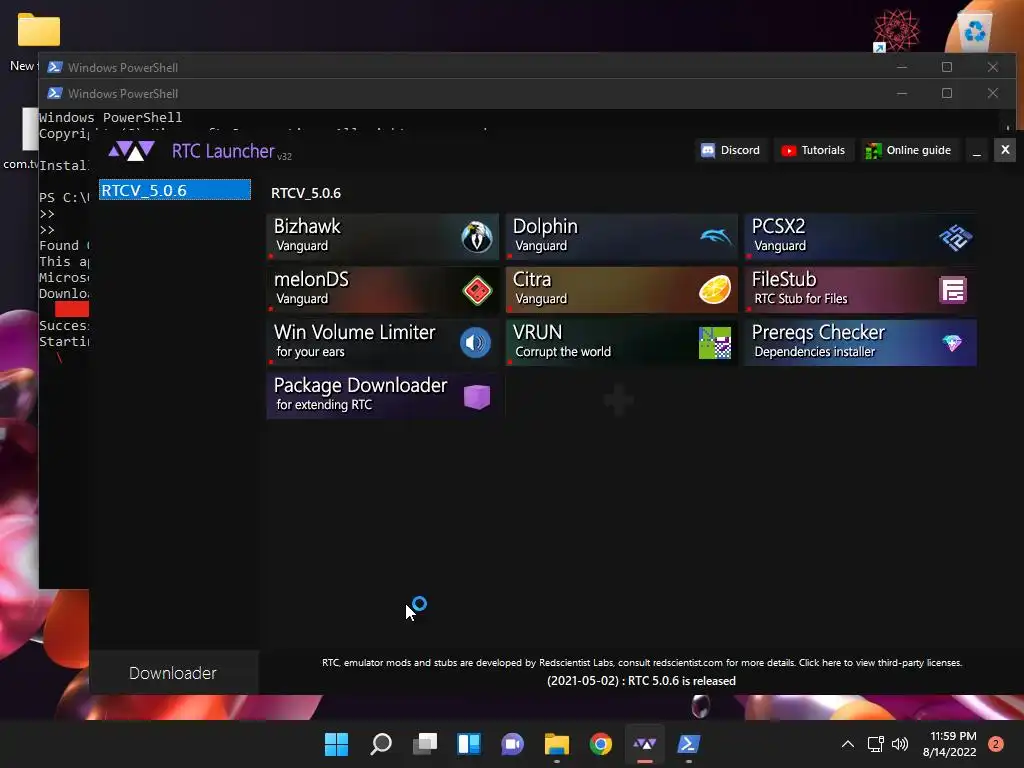Open Citra Vanguard via the orange slice icon

(715, 290)
